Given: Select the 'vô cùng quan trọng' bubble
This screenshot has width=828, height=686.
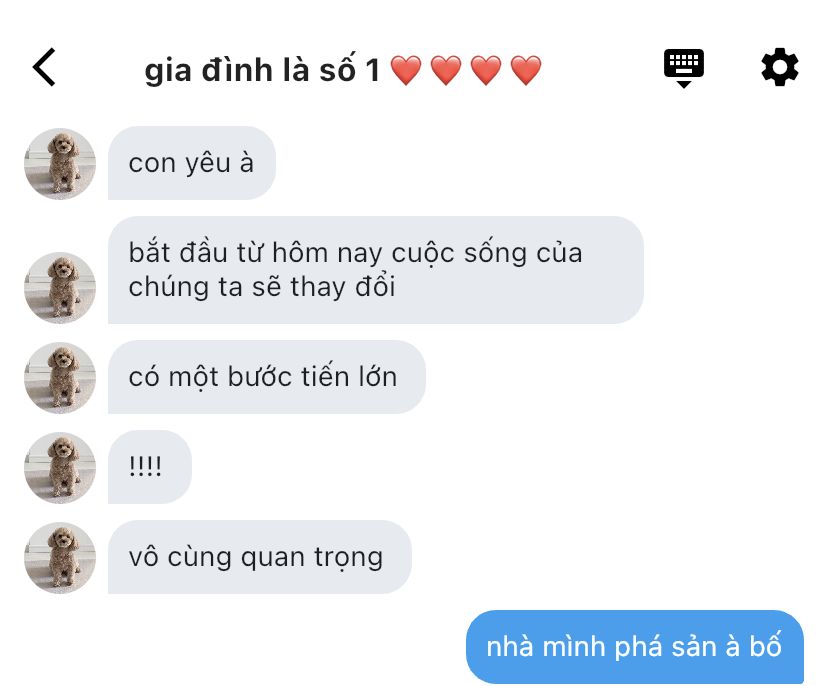Looking at the screenshot, I should point(260,557).
